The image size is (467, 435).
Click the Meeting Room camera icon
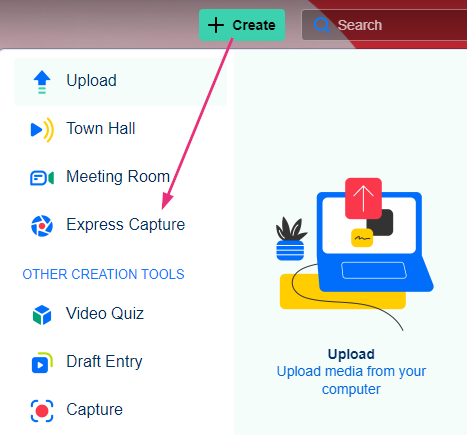(42, 178)
